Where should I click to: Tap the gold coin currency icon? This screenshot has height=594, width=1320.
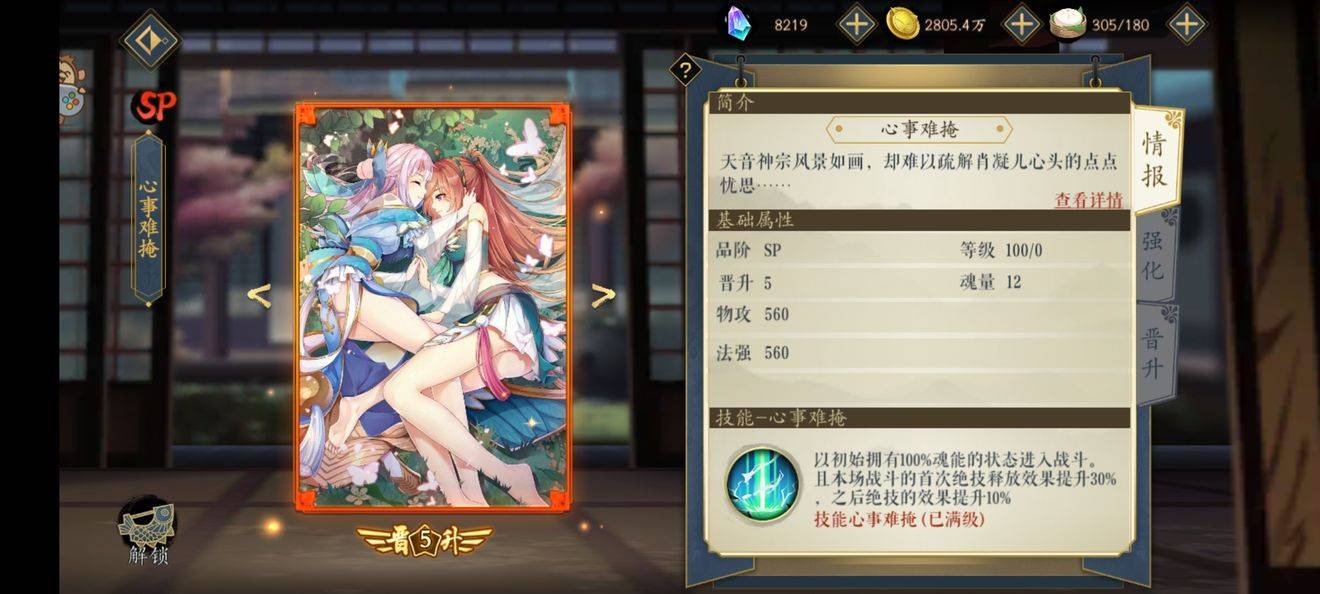pos(902,24)
